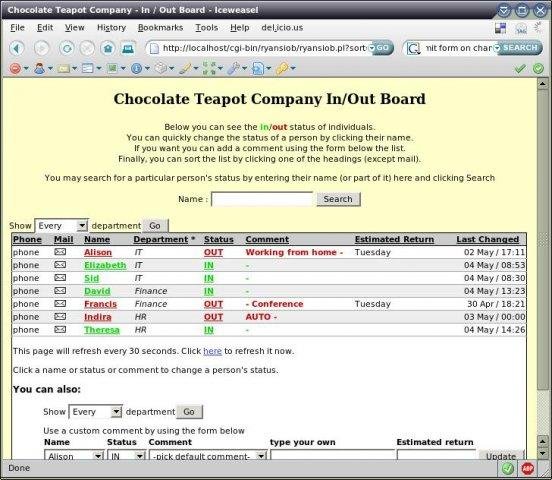This screenshot has width=552, height=480.
Task: Click the Update button in custom comment form
Action: tap(501, 456)
